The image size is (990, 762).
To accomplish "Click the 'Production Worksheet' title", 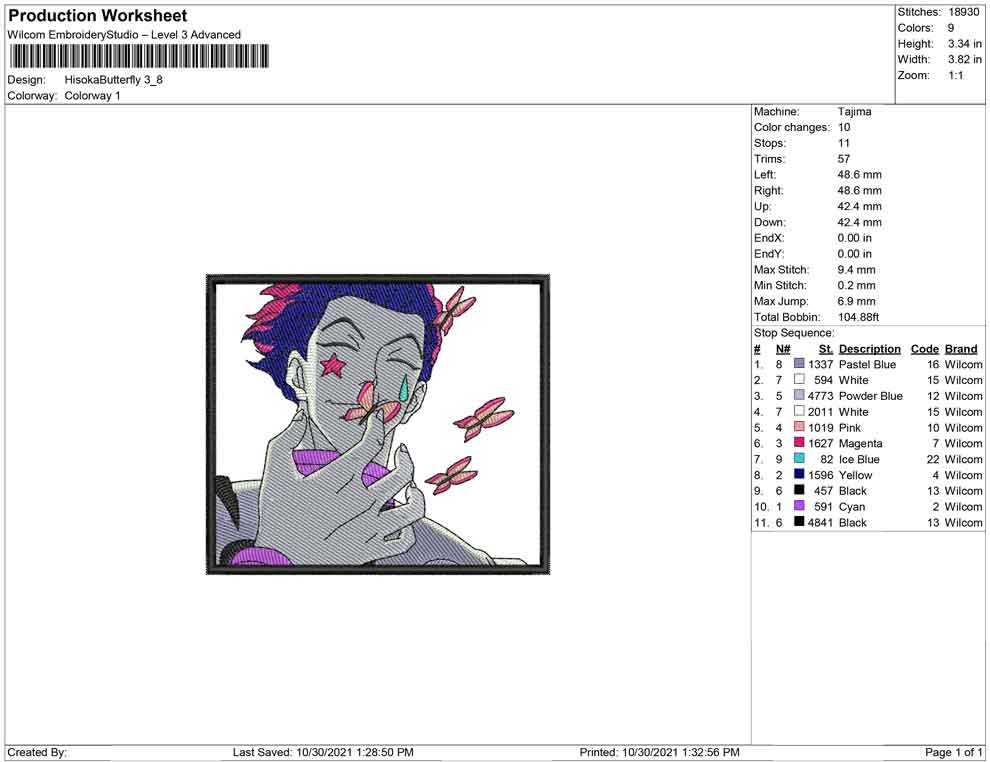I will pos(98,16).
